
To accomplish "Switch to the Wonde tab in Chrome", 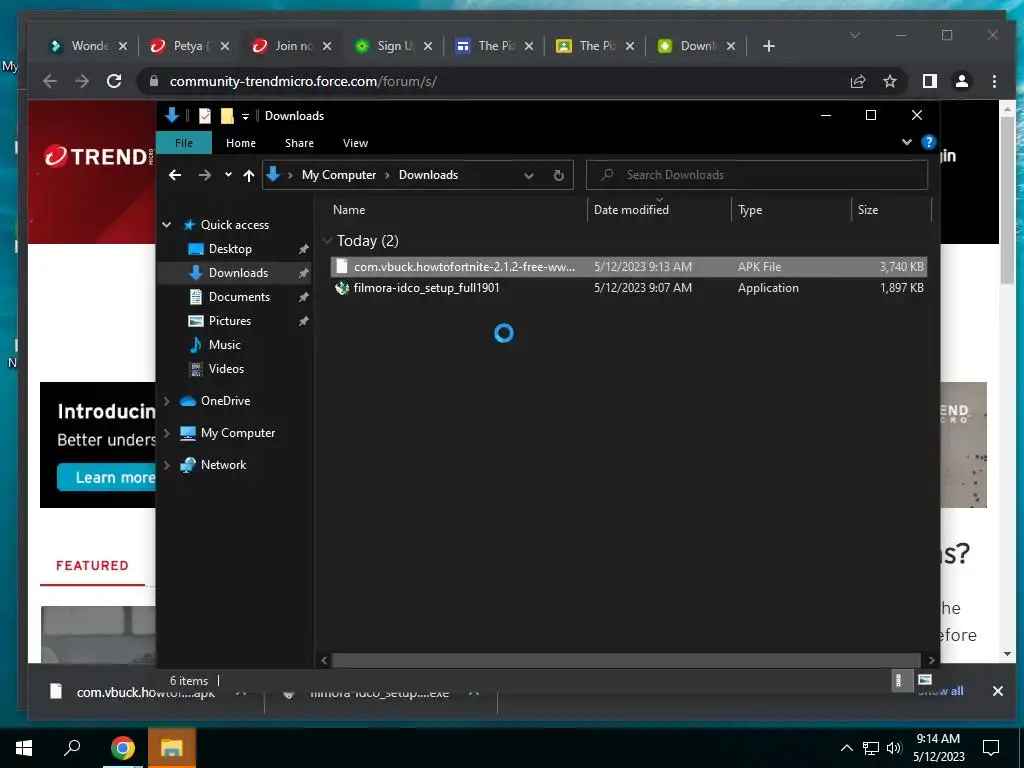I will (88, 46).
